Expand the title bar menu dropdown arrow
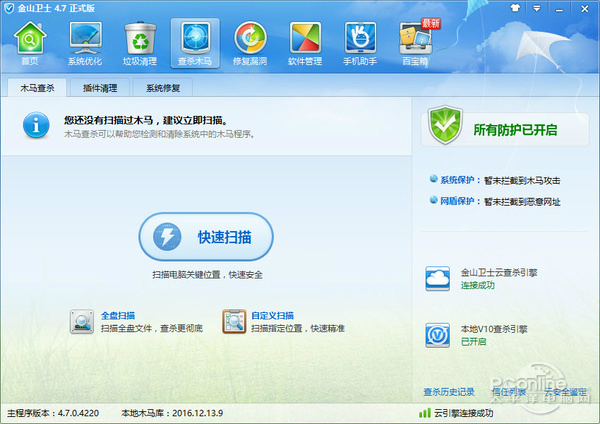The width and height of the screenshot is (600, 424). tap(537, 8)
